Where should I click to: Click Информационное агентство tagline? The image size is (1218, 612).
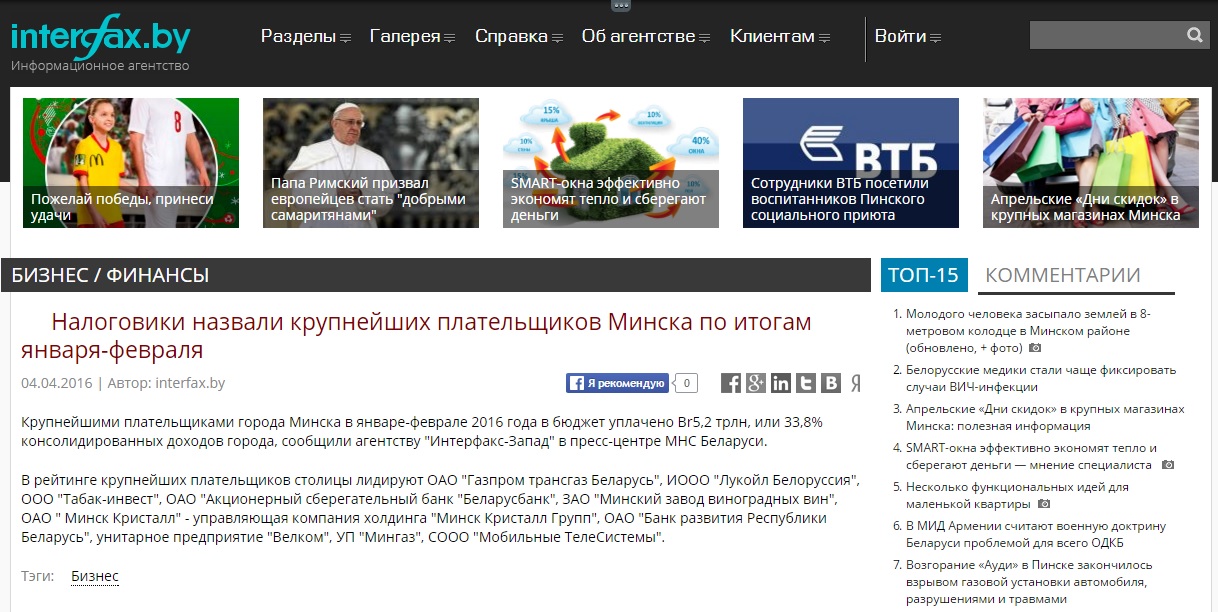coord(100,66)
